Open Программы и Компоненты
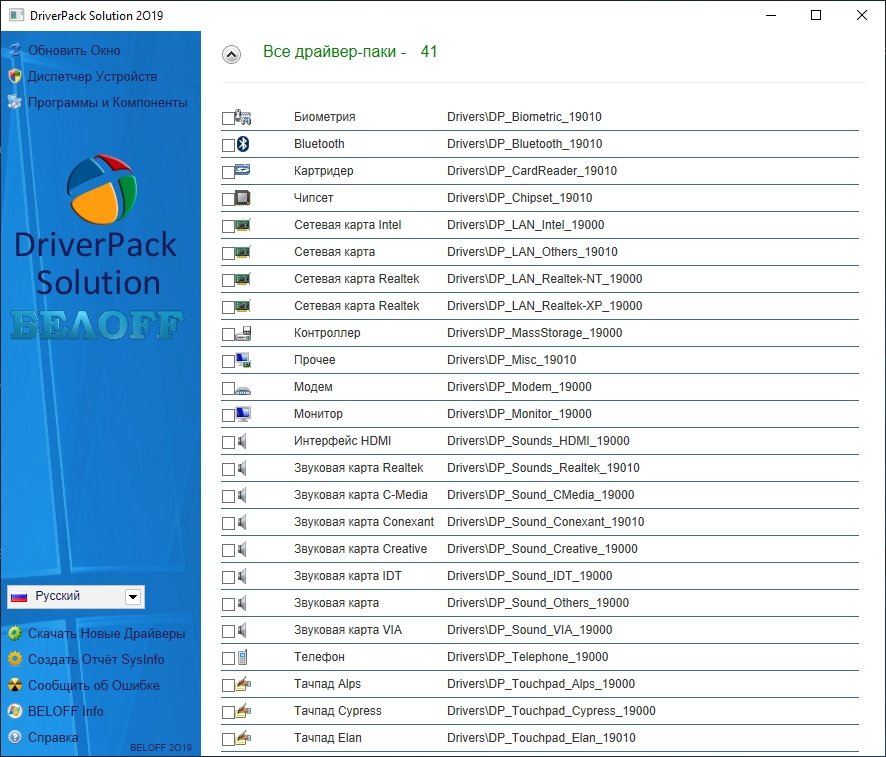Viewport: 886px width, 757px height. (x=108, y=102)
